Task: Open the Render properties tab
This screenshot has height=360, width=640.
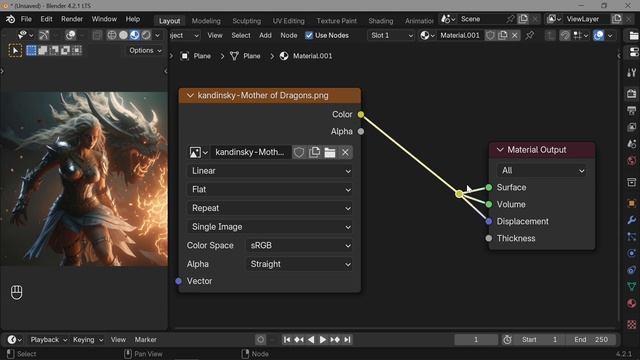Action: [631, 93]
